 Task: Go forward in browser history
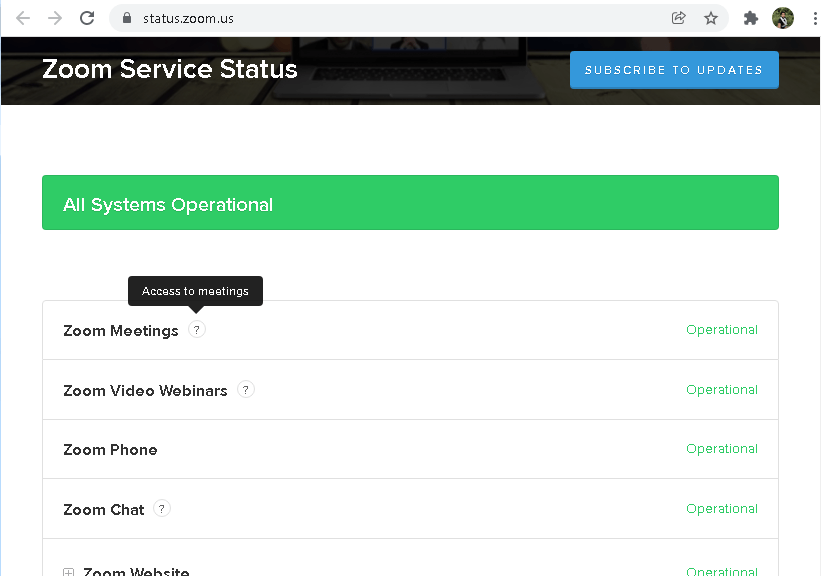54,18
